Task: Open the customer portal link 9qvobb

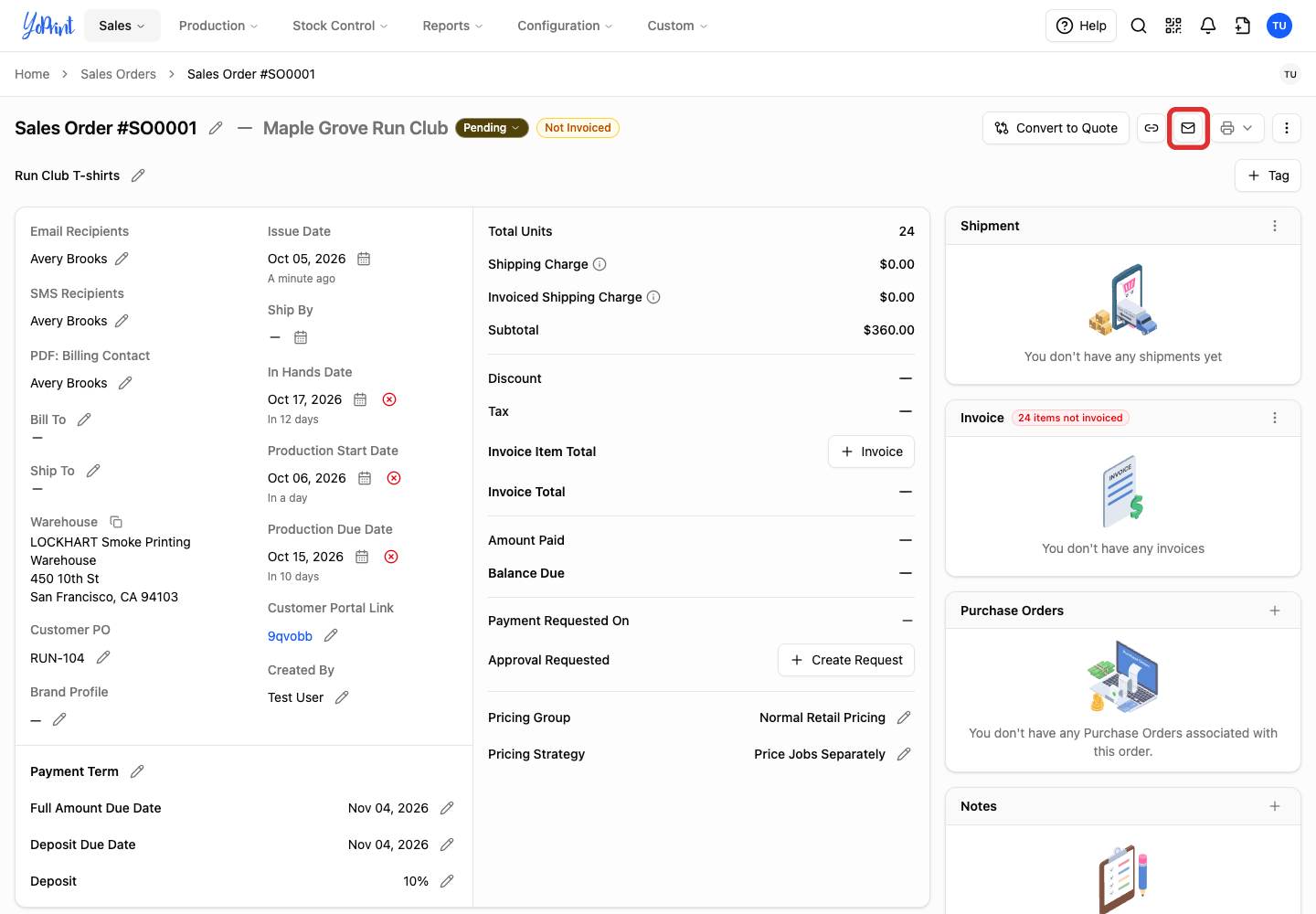Action: (290, 636)
